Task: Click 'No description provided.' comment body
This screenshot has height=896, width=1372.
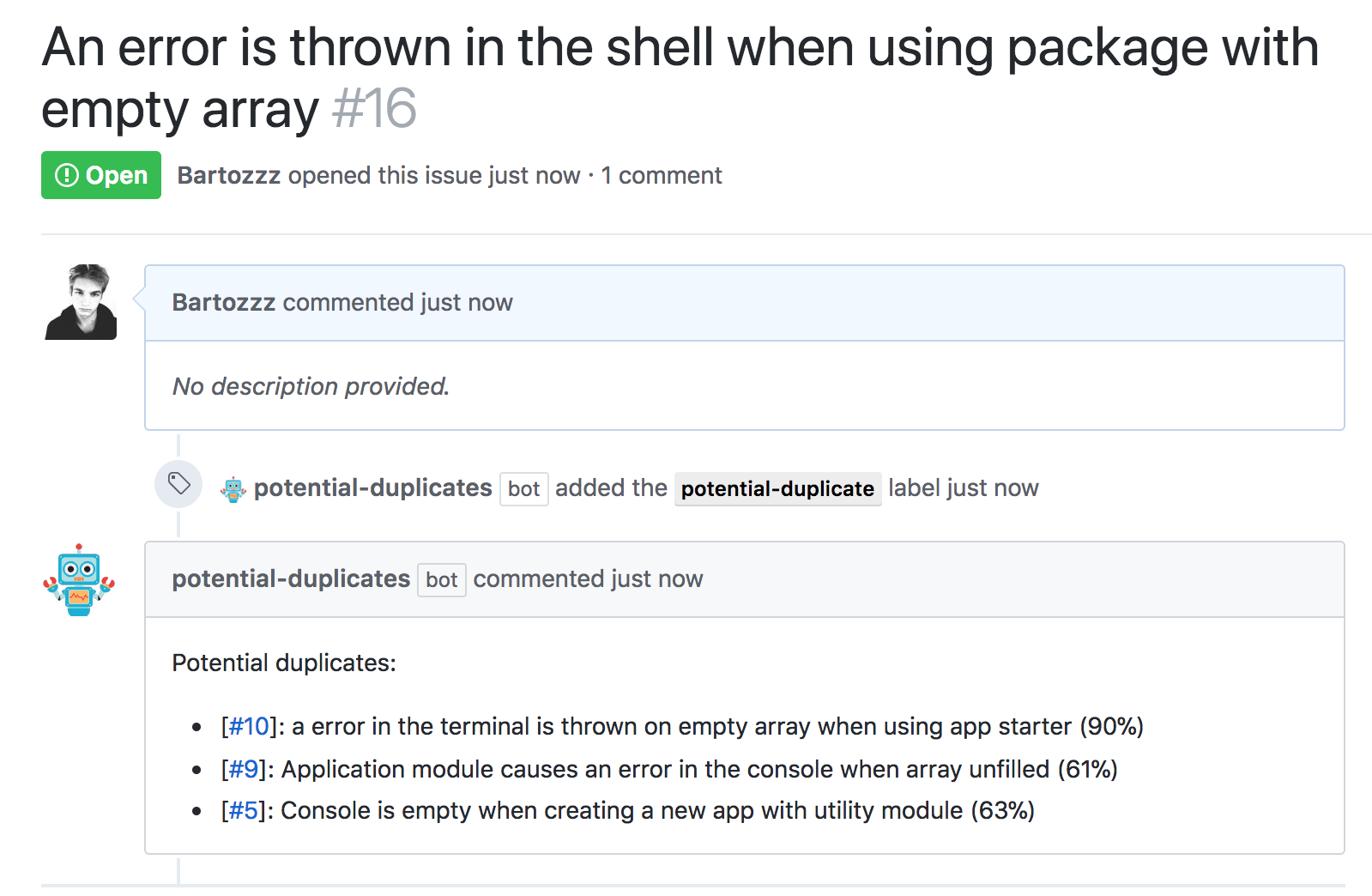Action: [x=311, y=386]
